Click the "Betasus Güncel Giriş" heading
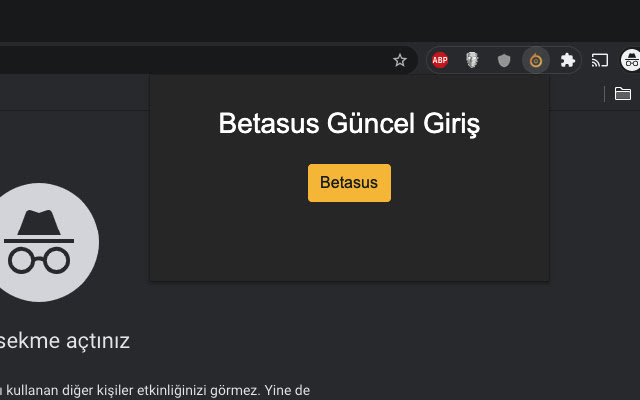640x400 pixels. [x=349, y=125]
